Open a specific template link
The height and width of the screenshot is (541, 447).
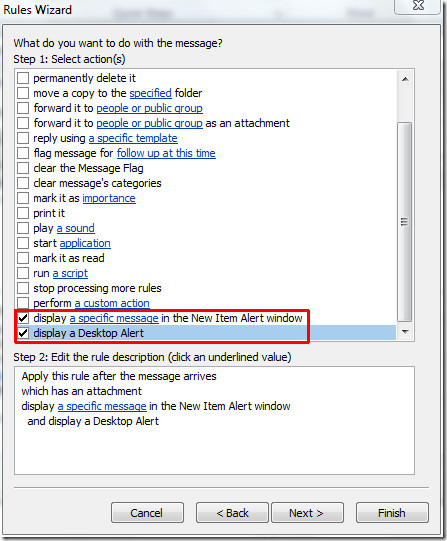133,138
